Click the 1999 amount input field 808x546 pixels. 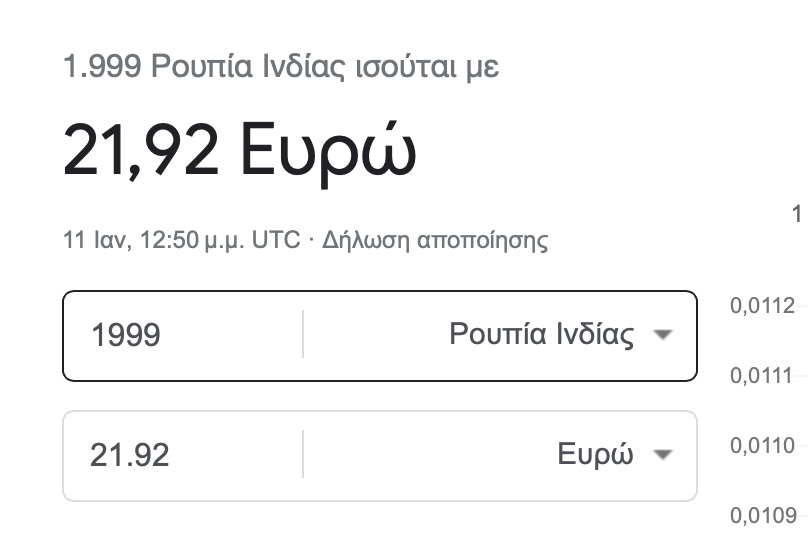coord(182,335)
